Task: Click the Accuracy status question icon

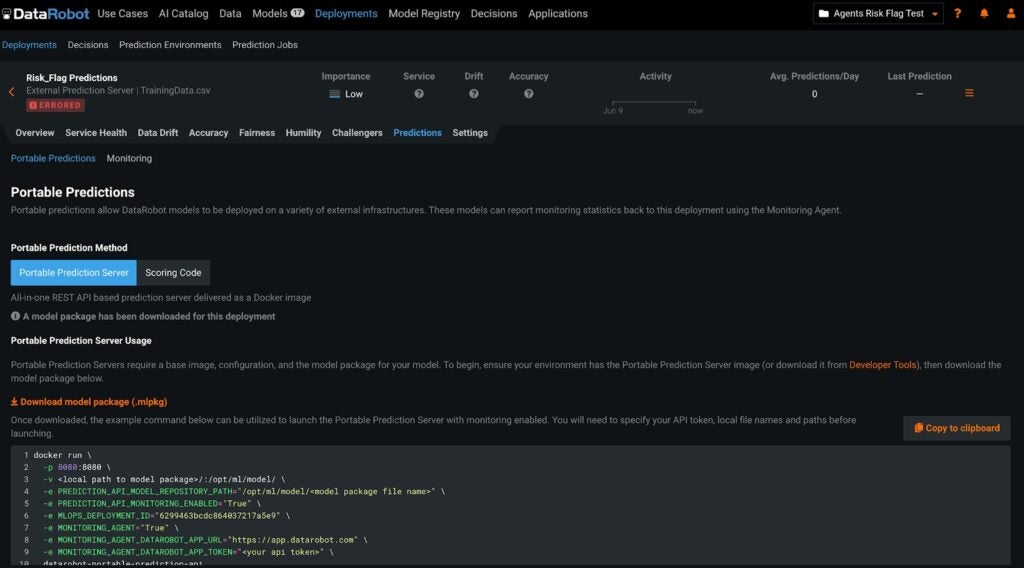Action: (528, 94)
